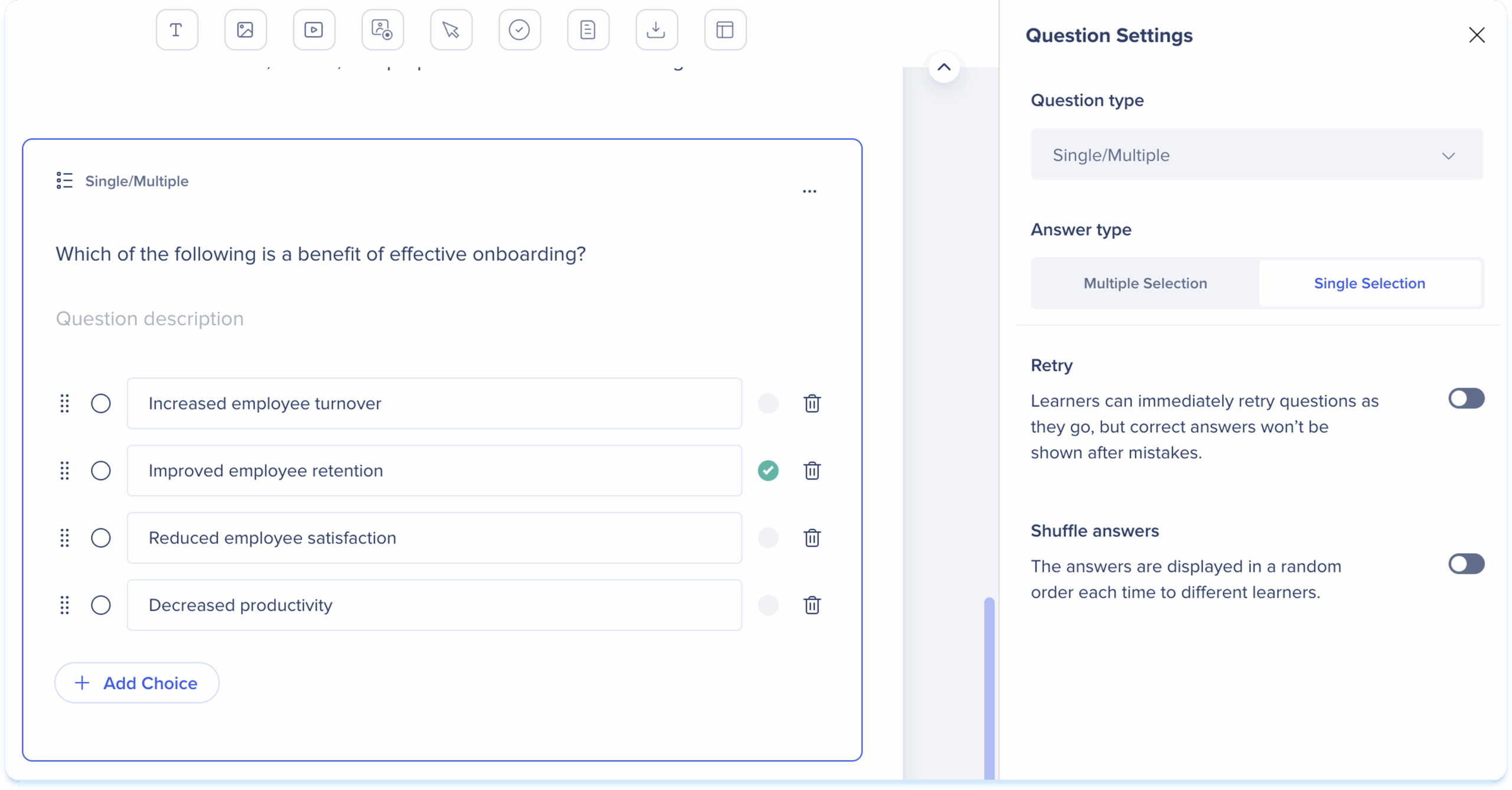
Task: Select the layout table toolbar icon
Action: pos(725,30)
